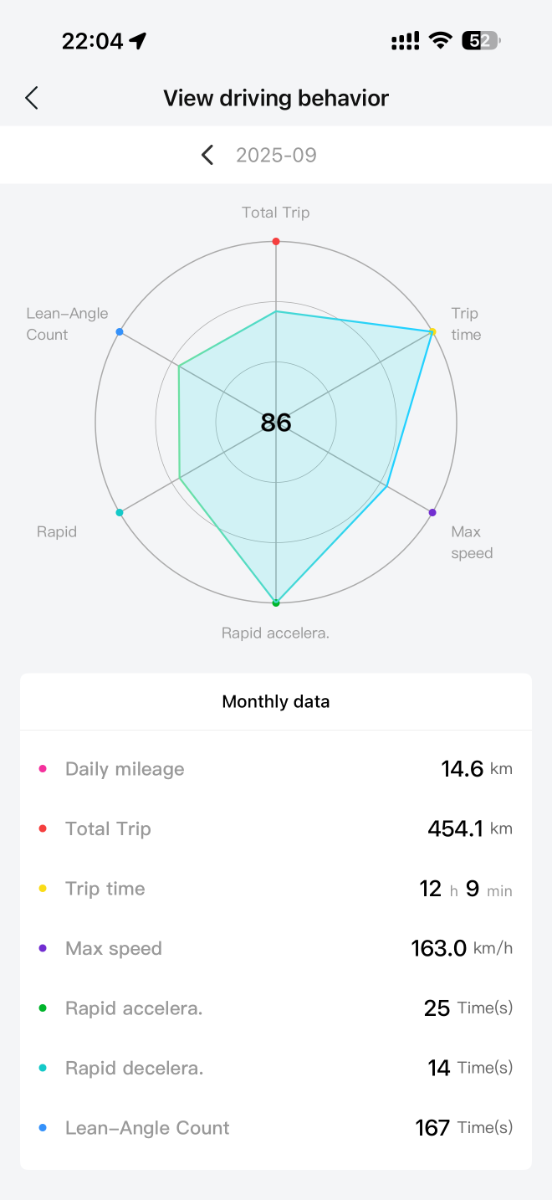This screenshot has height=1200, width=552.
Task: Tap the Monthly data header
Action: coord(276,702)
